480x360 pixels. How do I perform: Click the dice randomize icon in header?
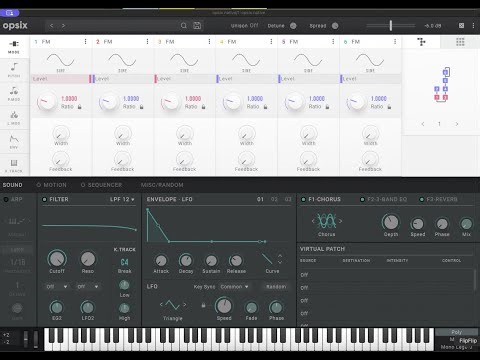click(x=461, y=25)
